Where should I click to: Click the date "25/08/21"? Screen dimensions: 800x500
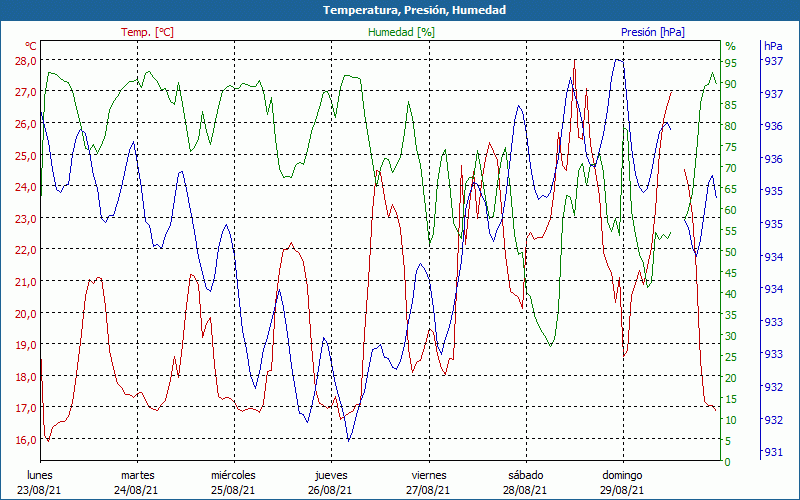233,491
